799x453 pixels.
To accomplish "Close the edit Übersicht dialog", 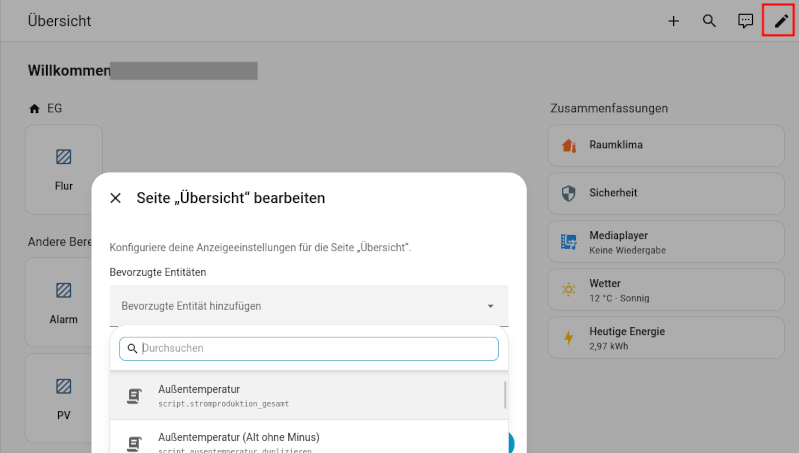I will (x=116, y=198).
